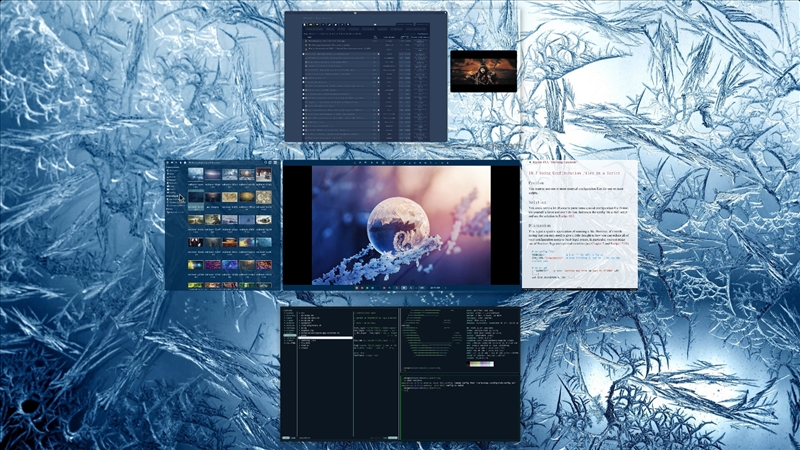Viewport: 800px width, 450px height.
Task: Click the highlighted middle button in image viewer bottom bar
Action: (x=404, y=288)
